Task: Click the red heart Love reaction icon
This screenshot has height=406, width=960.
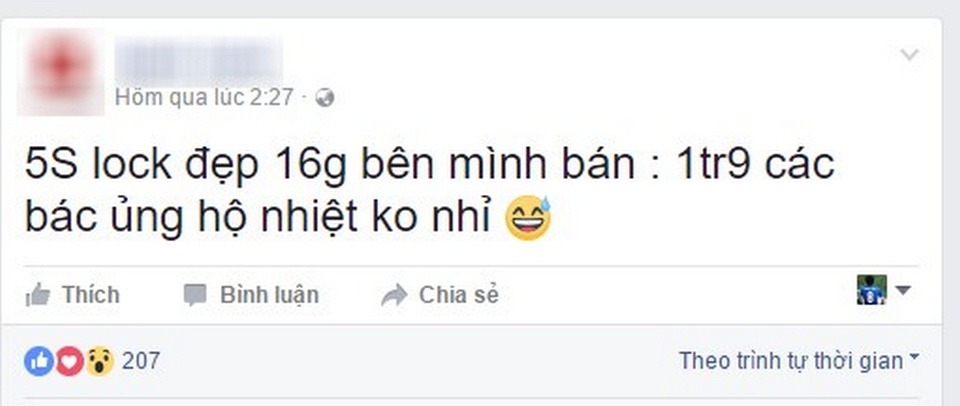Action: tap(69, 361)
